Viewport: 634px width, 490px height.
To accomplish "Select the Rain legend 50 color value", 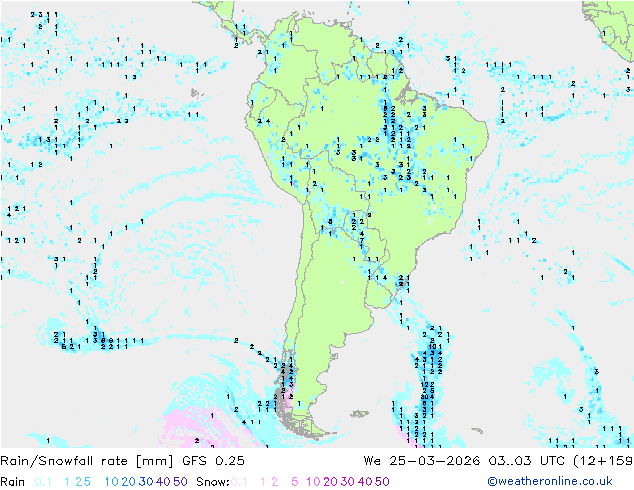I will point(180,482).
